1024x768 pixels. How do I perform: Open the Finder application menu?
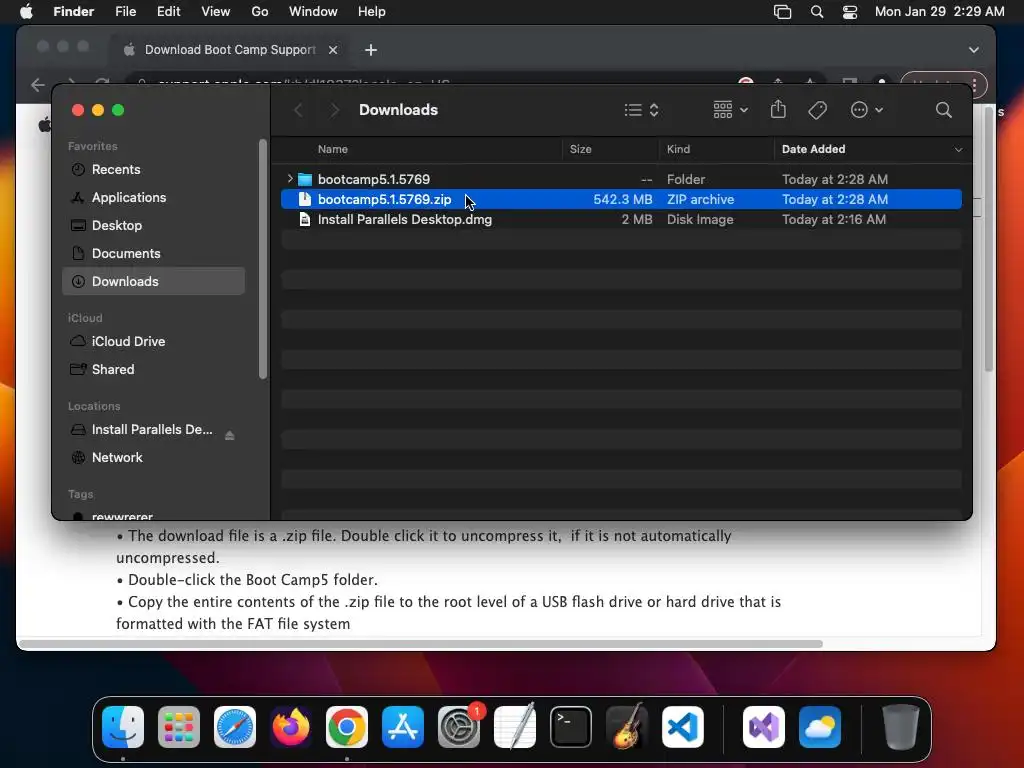(x=73, y=12)
